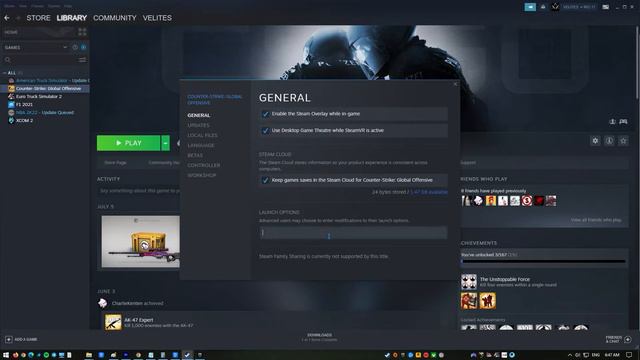Click Steam icon on the taskbar

coord(187,355)
